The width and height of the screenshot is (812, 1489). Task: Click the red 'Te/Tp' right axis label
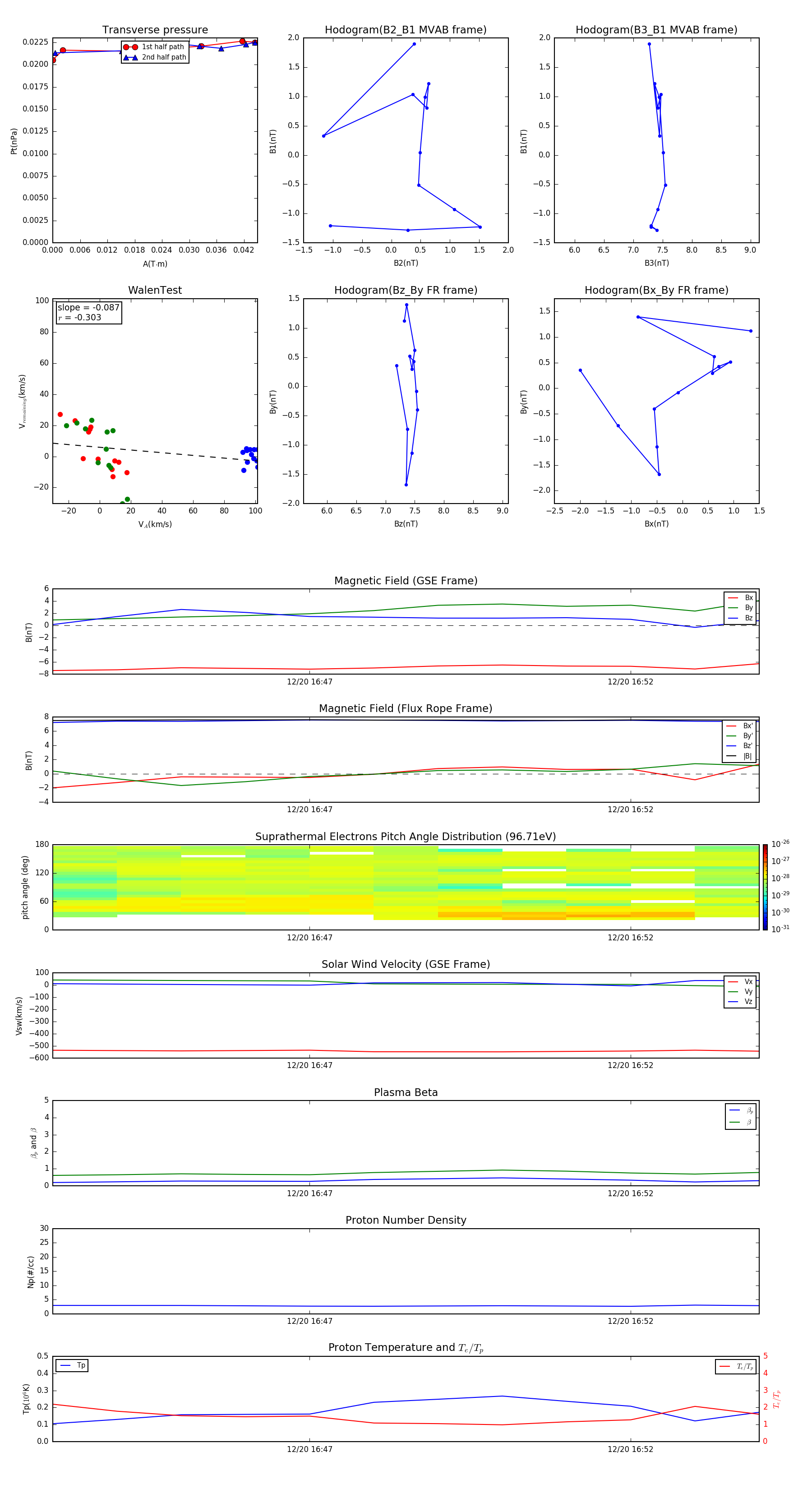[x=777, y=1399]
